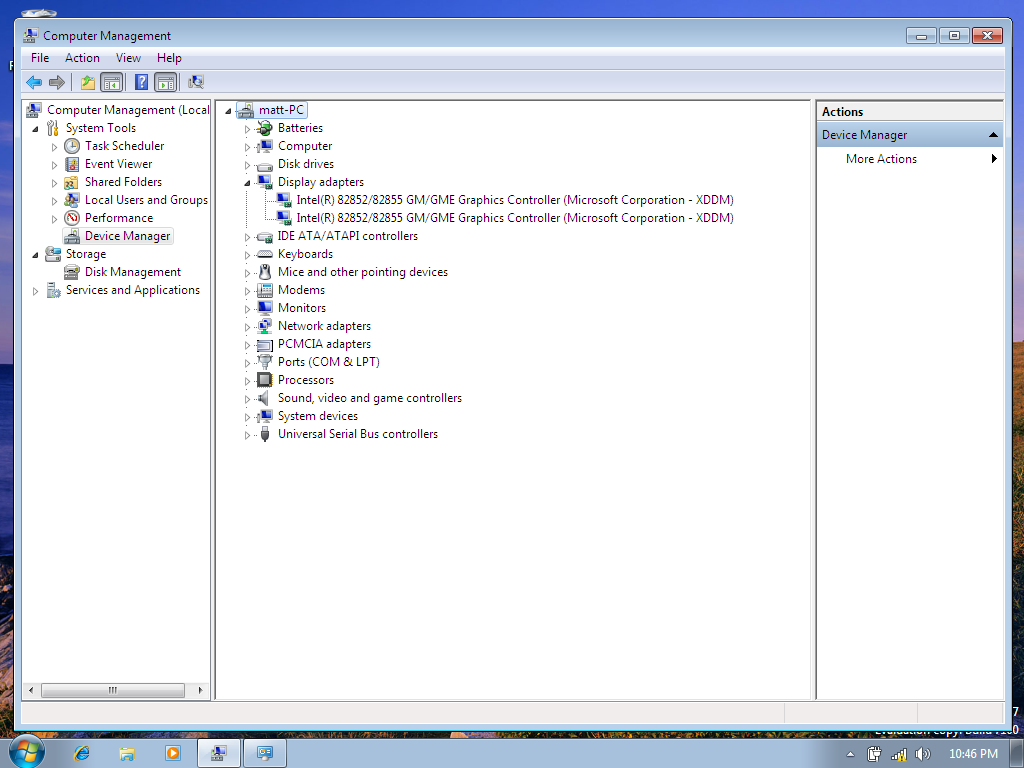
Task: Click the Mice and pointing devices icon
Action: (264, 272)
